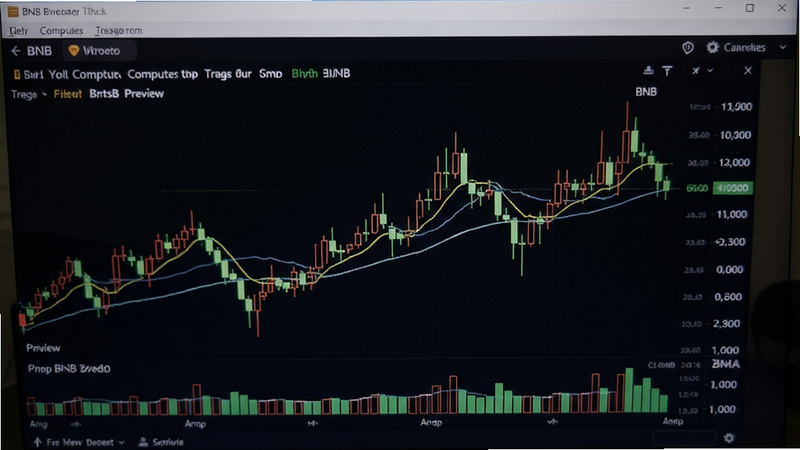Click the Ang time axis label
Screen dimensions: 800x450
38,424
